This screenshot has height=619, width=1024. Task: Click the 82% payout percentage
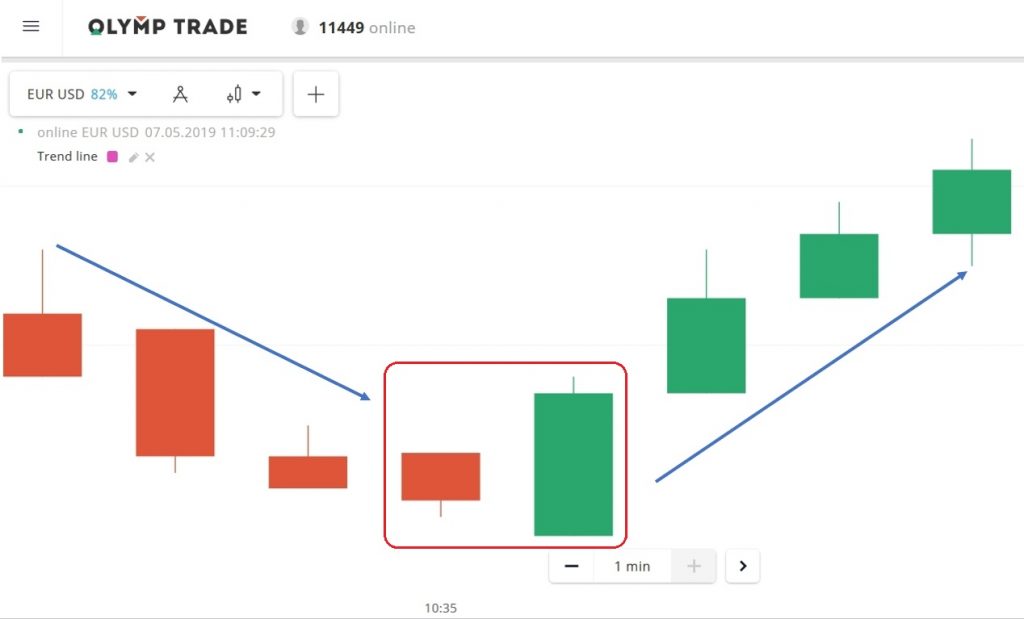coord(104,94)
